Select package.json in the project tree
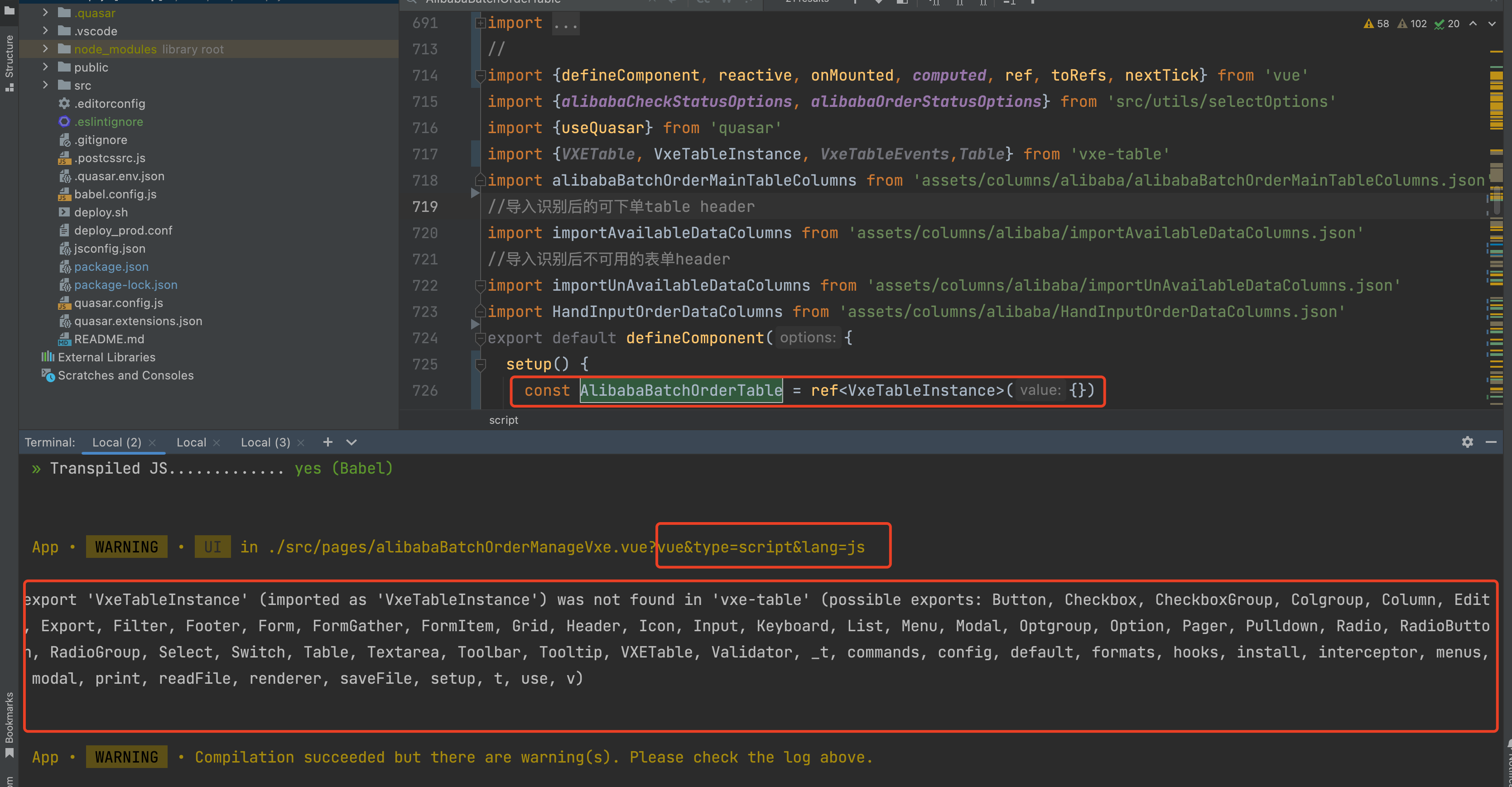 [111, 266]
